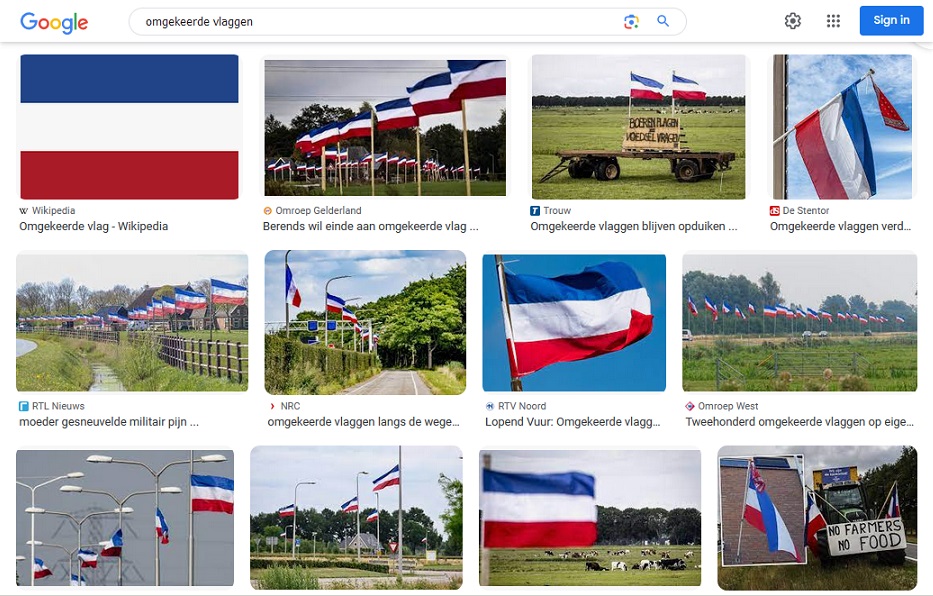Click the magnifying glass search icon
The image size is (933, 596).
click(663, 21)
